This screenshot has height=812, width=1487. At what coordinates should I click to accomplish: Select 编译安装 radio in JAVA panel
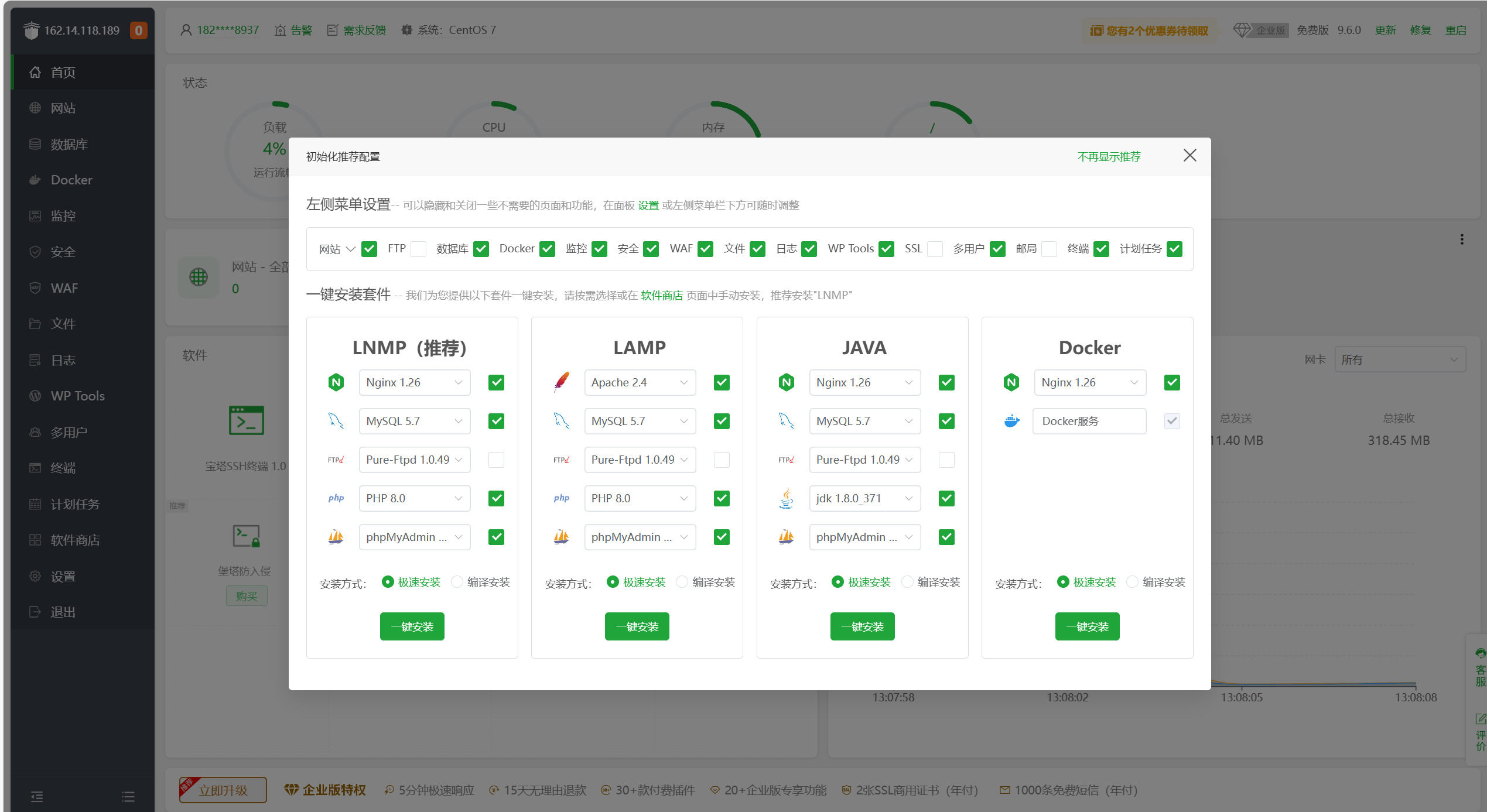(907, 582)
